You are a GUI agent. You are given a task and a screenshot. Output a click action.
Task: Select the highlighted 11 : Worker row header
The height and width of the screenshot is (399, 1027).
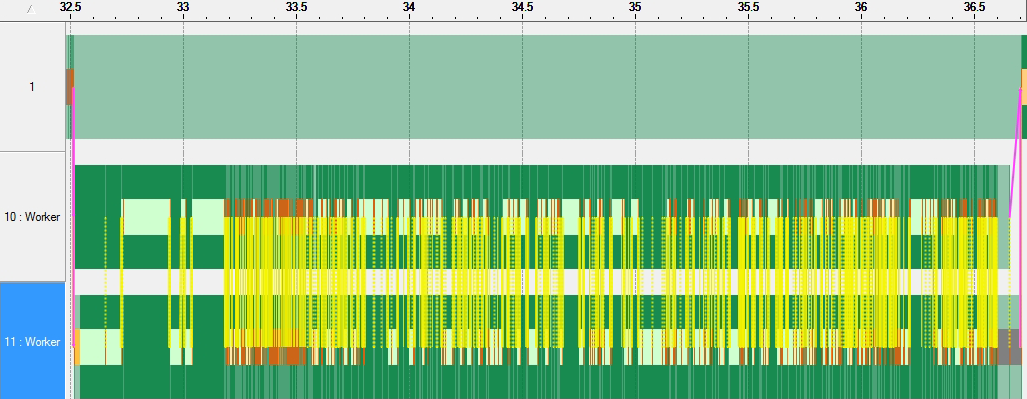pyautogui.click(x=32, y=341)
